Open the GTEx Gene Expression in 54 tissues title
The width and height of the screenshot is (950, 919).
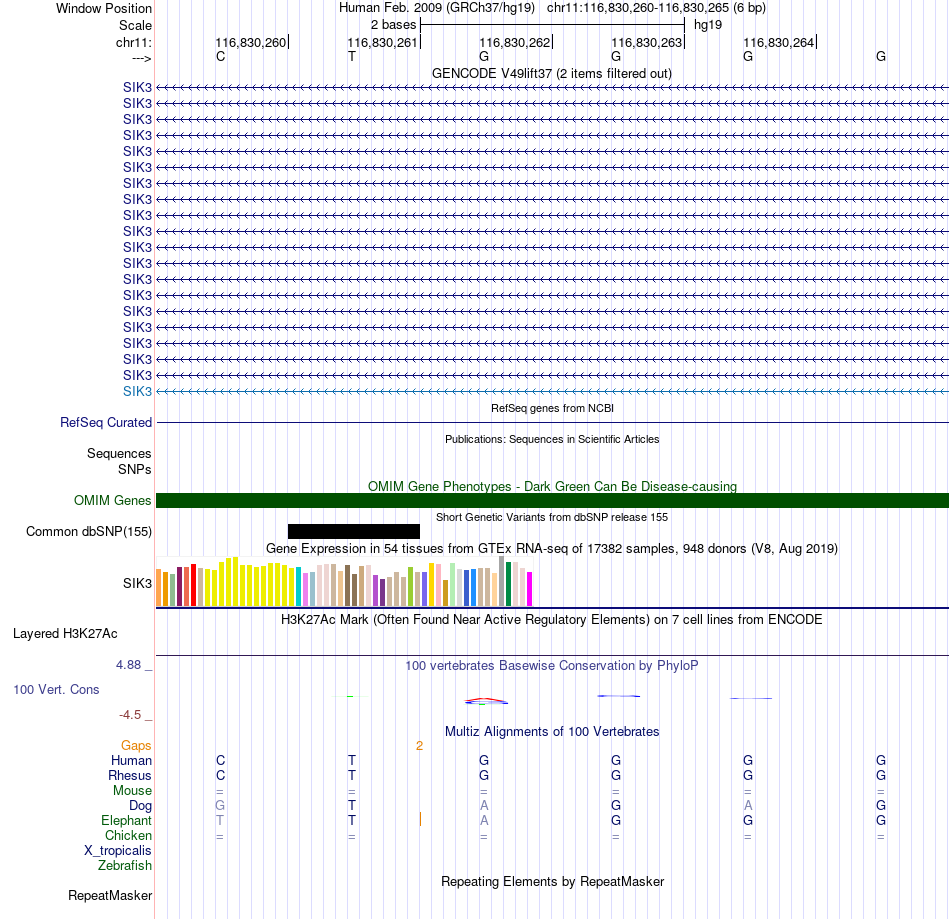(552, 548)
